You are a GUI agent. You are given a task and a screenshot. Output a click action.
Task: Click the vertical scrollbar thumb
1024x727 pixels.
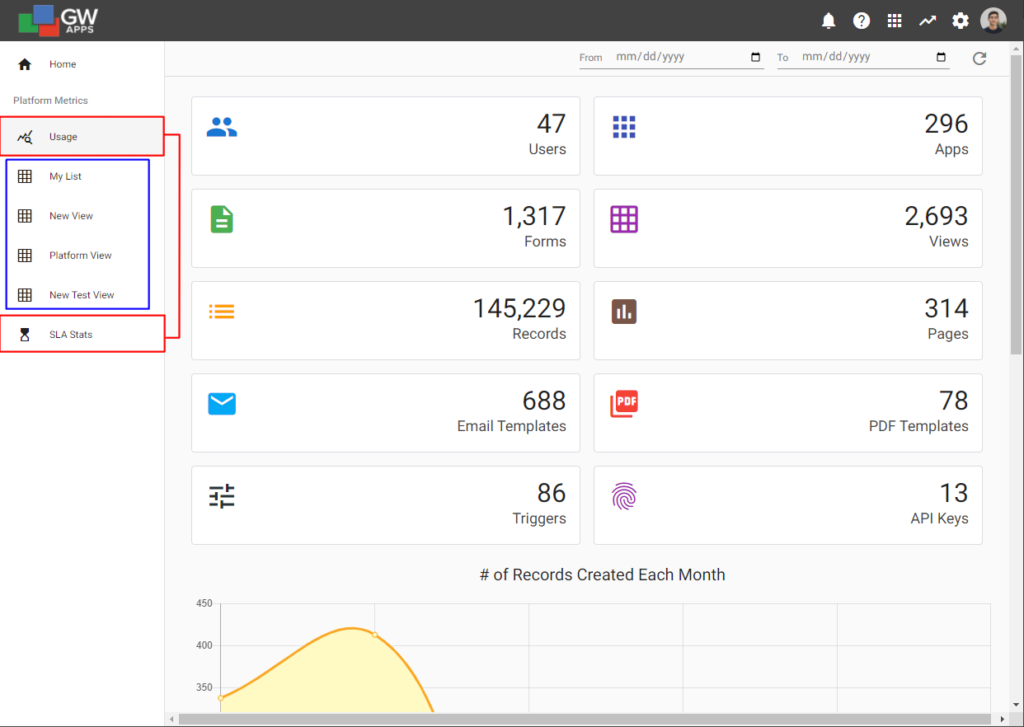(1016, 204)
